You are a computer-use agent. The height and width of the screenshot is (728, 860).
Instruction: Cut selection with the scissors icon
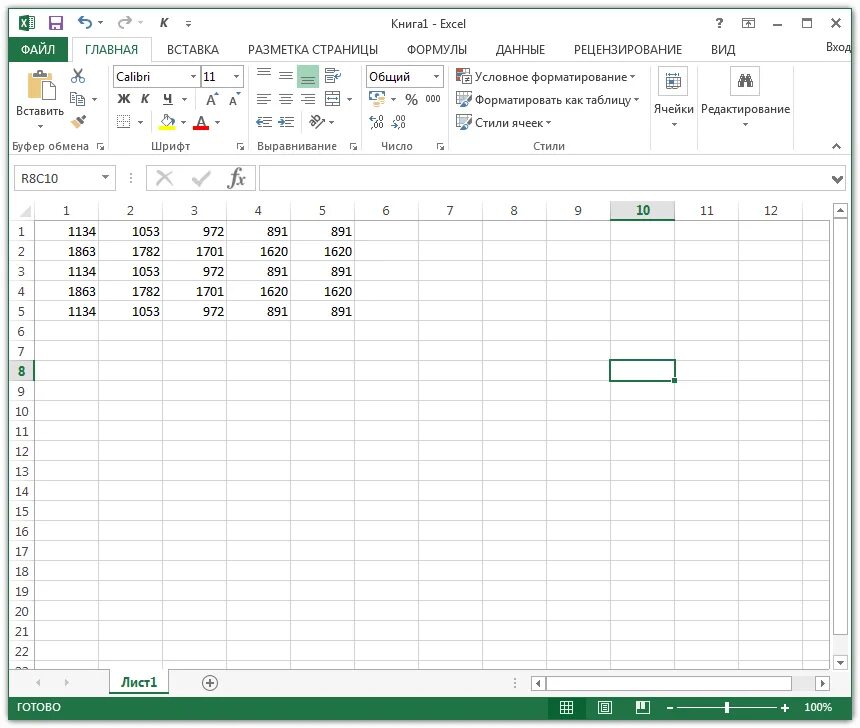(78, 76)
